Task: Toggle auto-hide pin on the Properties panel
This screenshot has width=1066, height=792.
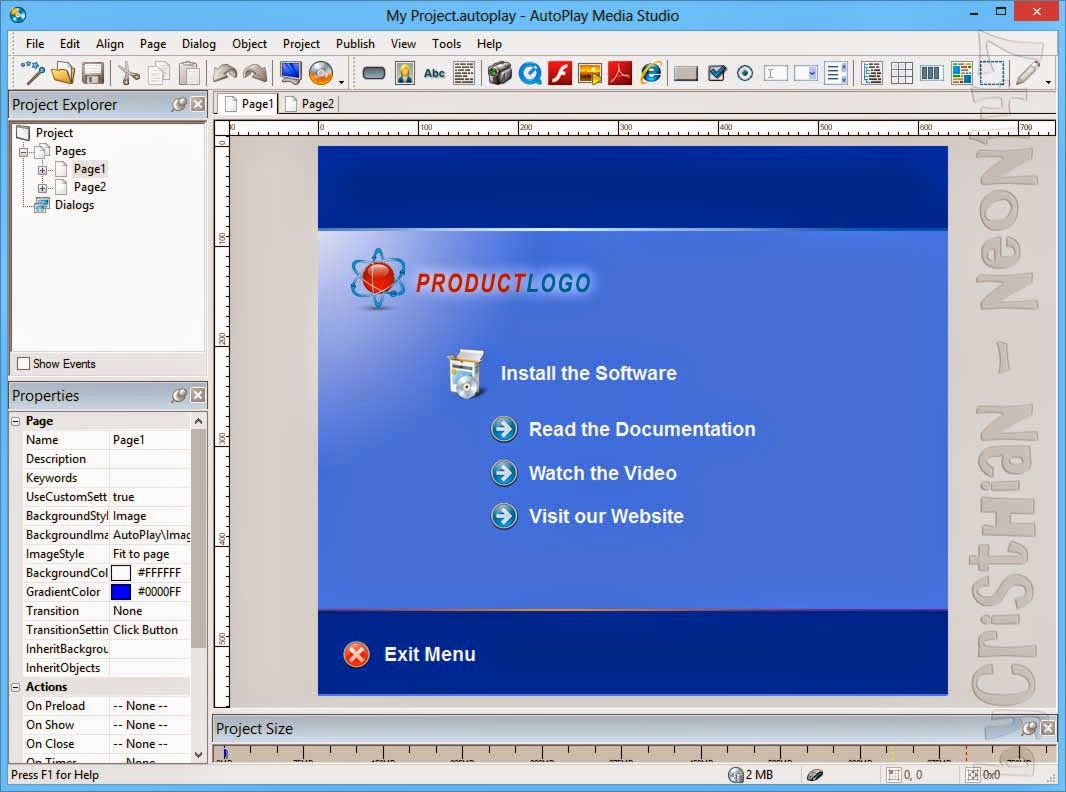Action: pyautogui.click(x=179, y=395)
